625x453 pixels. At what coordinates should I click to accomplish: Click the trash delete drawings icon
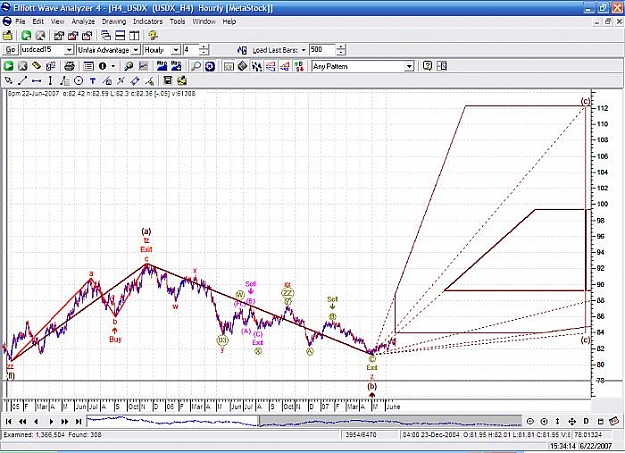tap(168, 81)
